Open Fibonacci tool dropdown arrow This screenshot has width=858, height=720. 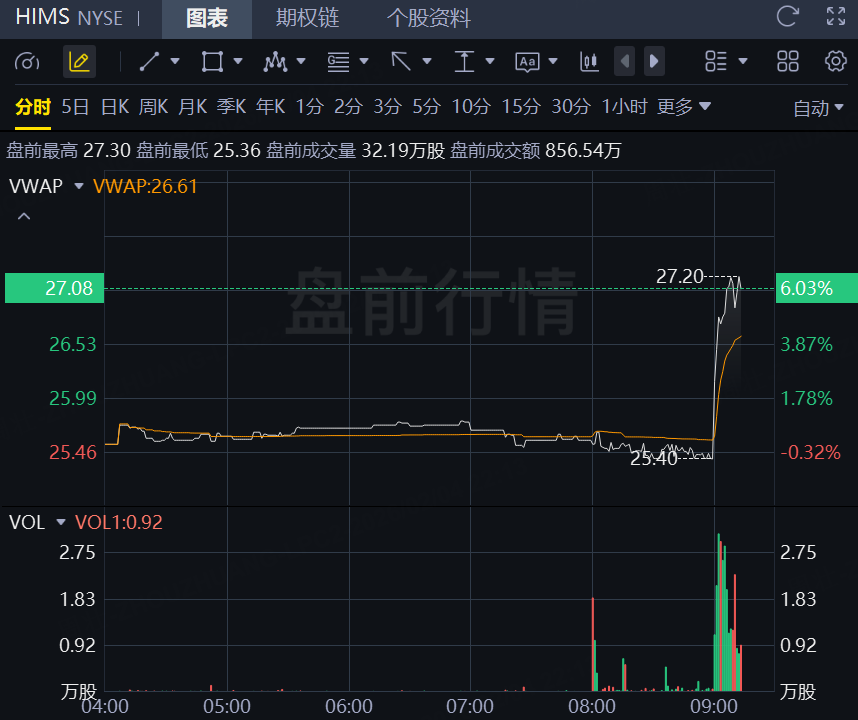point(364,61)
